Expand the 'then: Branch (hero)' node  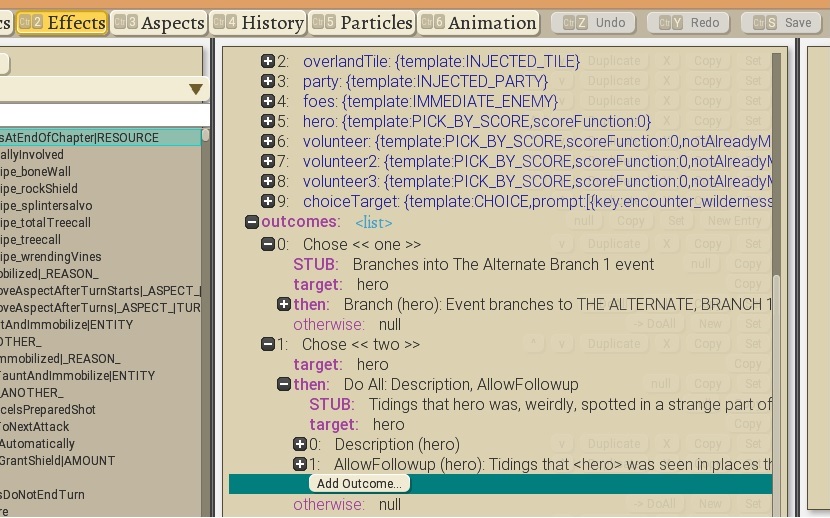pyautogui.click(x=284, y=304)
